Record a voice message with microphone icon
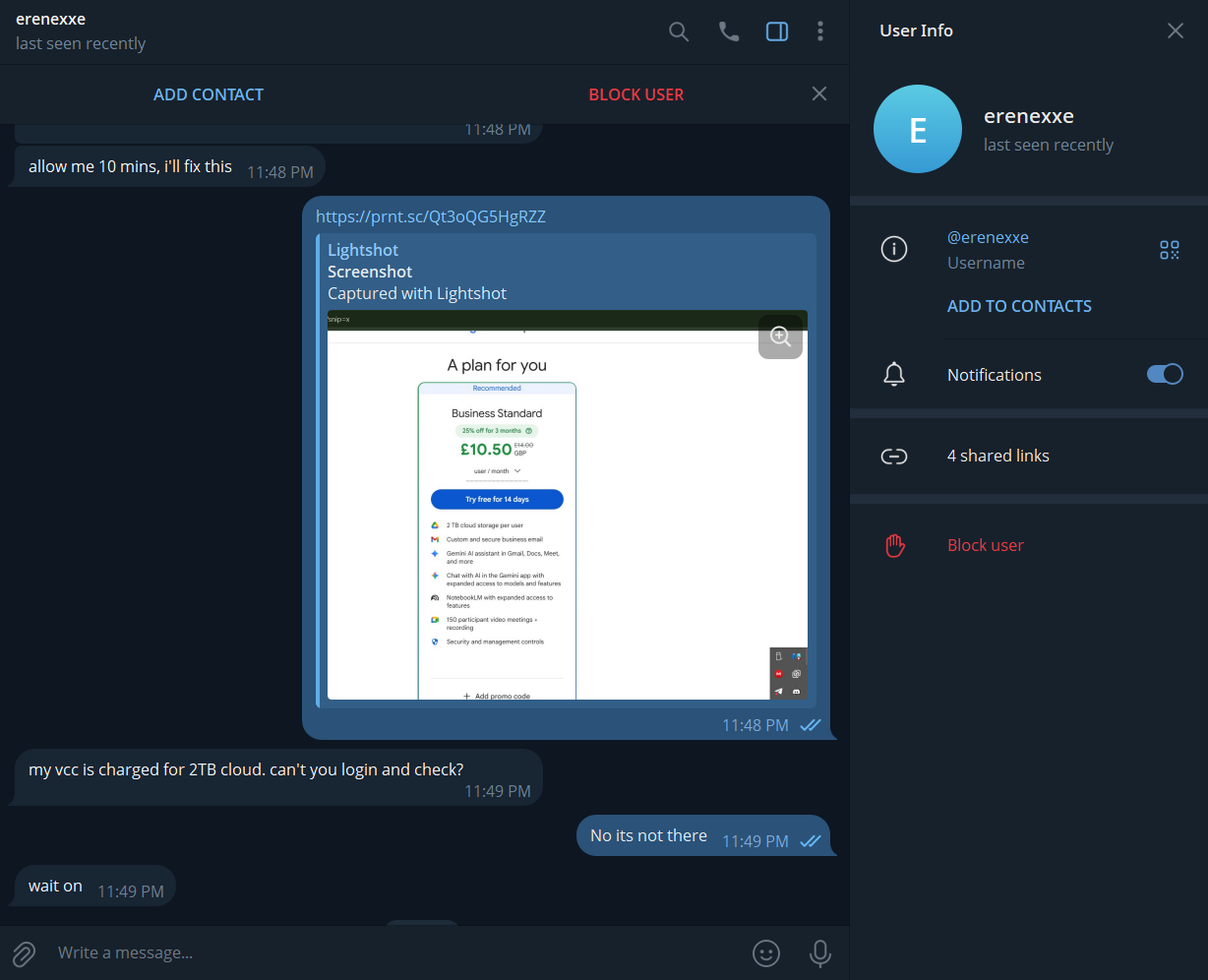Screen dimensions: 1208x980 click(x=819, y=952)
